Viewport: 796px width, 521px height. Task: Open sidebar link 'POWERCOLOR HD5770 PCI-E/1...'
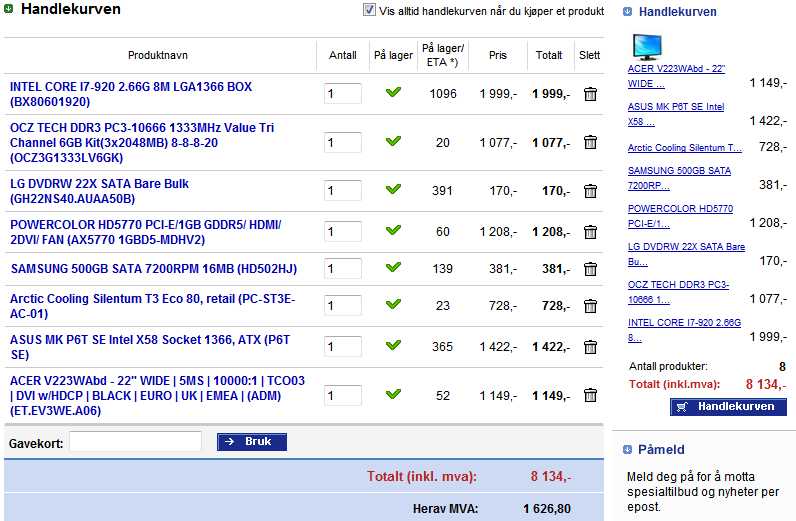pos(680,216)
